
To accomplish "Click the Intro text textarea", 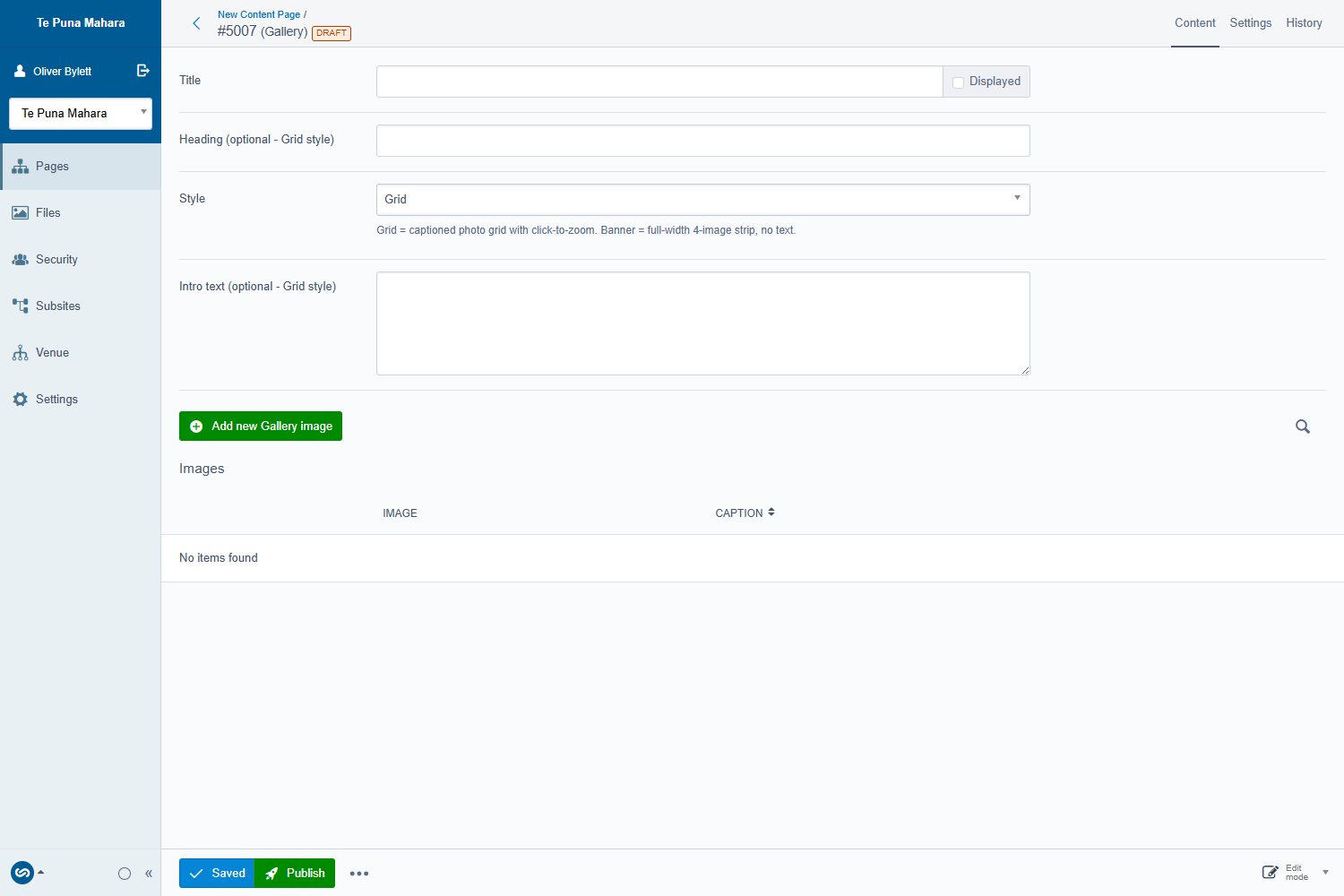I will click(x=703, y=323).
